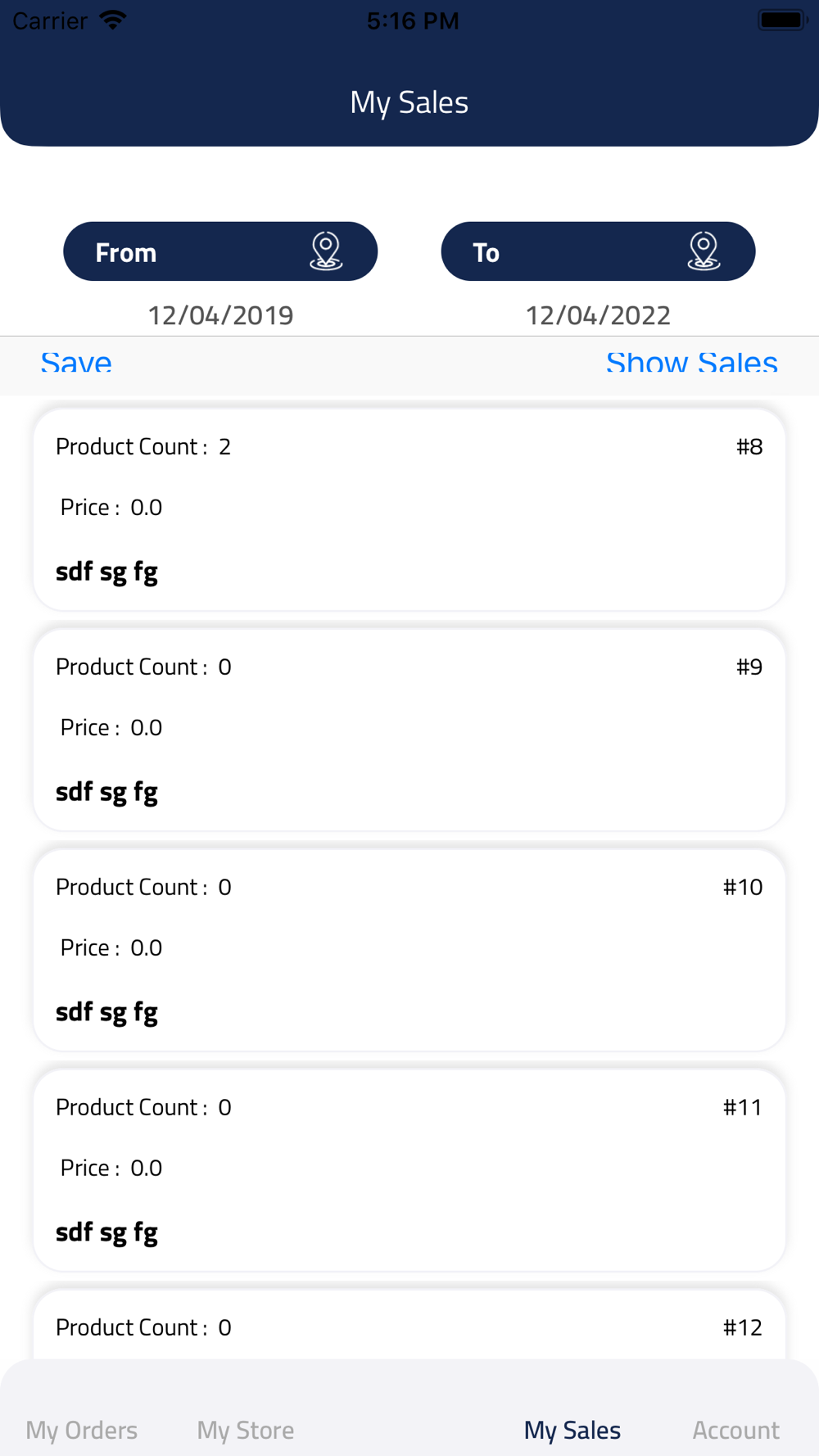The width and height of the screenshot is (819, 1456).
Task: Select sale card #11
Action: tap(409, 1170)
